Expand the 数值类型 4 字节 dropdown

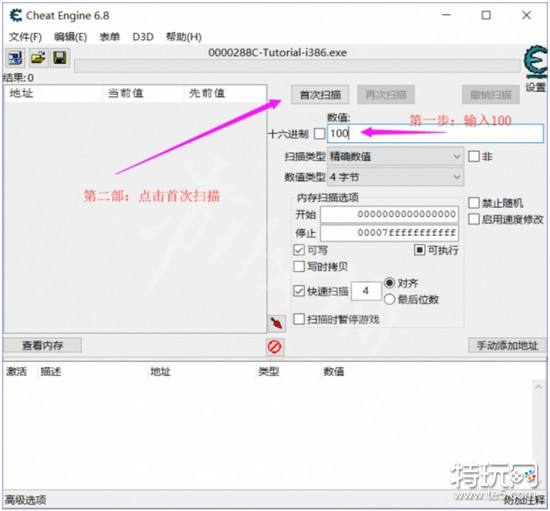pos(395,177)
